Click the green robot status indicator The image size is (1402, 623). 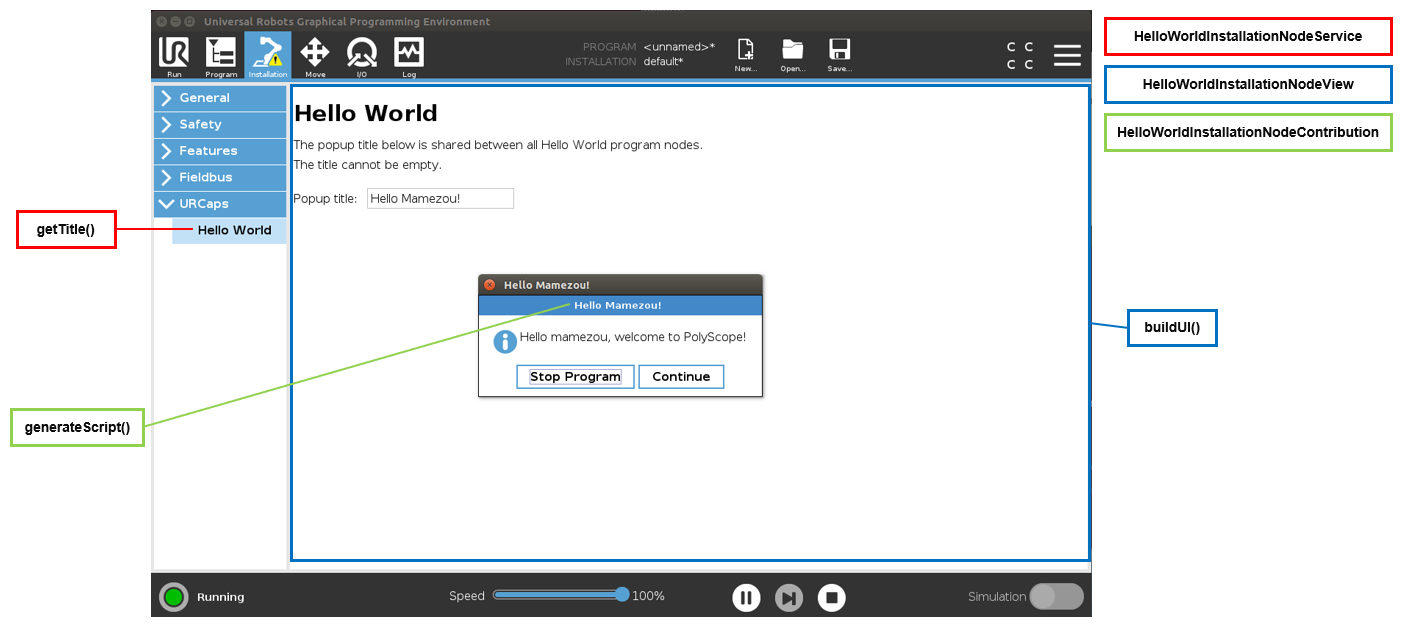(174, 597)
